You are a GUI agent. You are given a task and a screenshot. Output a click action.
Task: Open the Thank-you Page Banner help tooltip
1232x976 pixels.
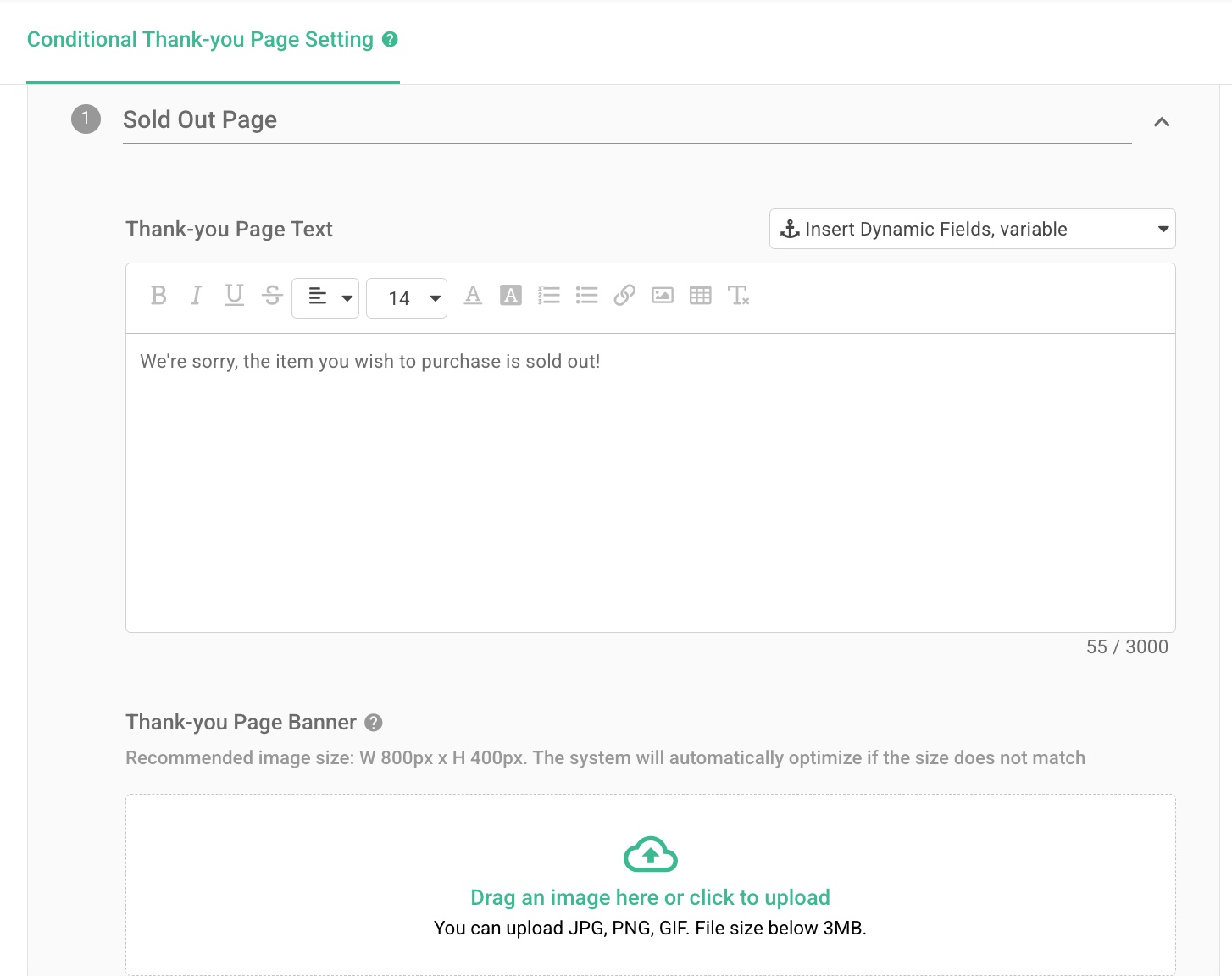click(x=372, y=723)
